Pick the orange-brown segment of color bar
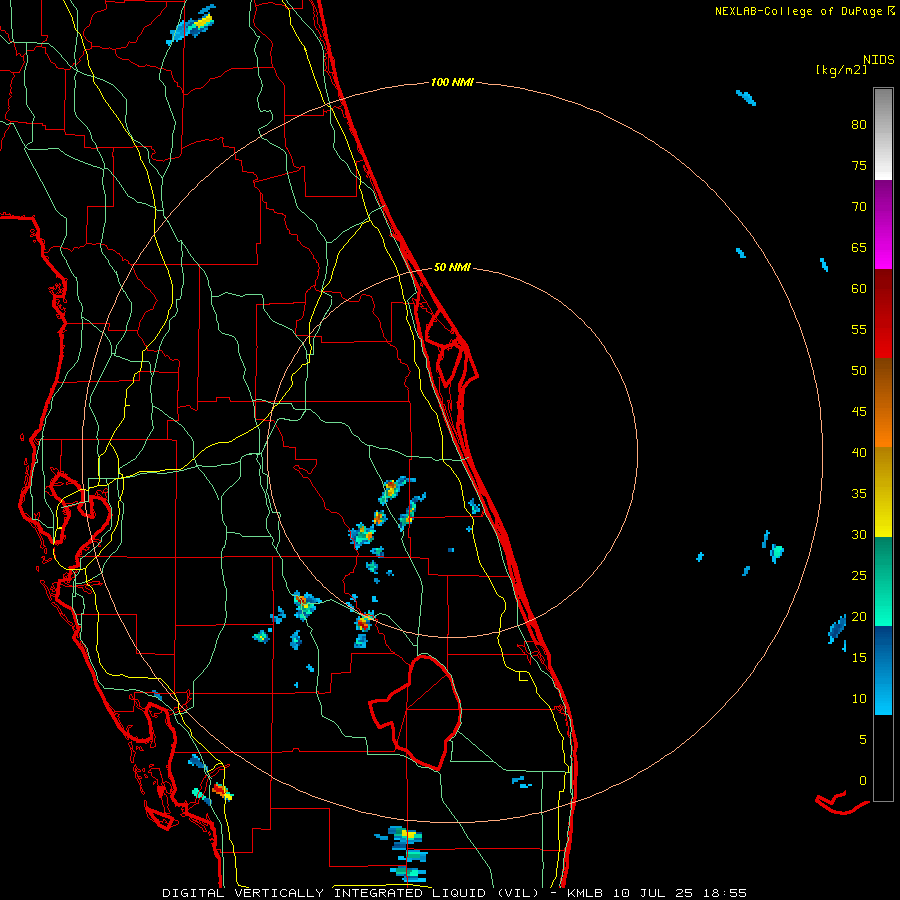Image resolution: width=900 pixels, height=900 pixels. 883,403
